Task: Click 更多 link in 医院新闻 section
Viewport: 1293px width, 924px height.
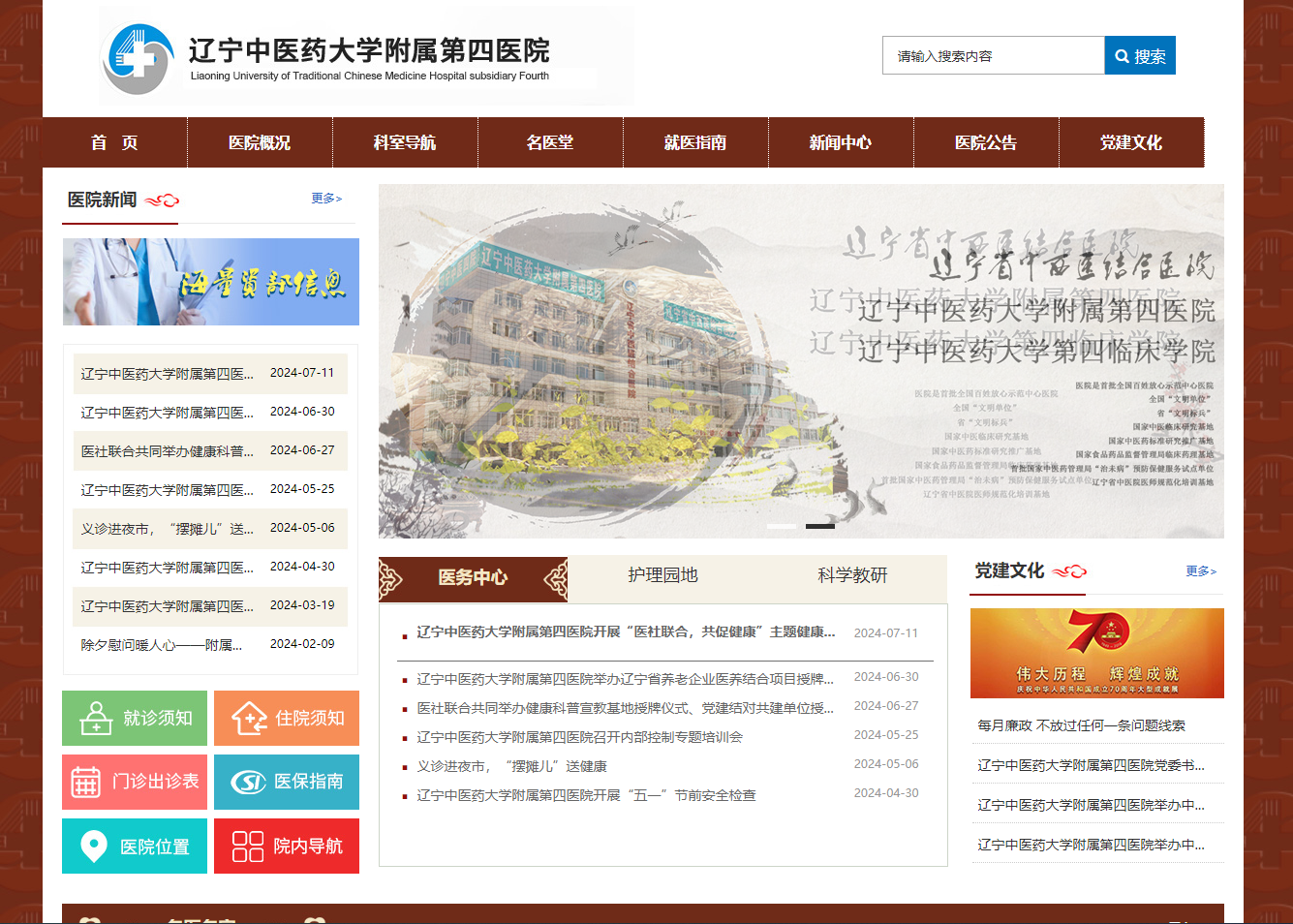Action: [326, 199]
